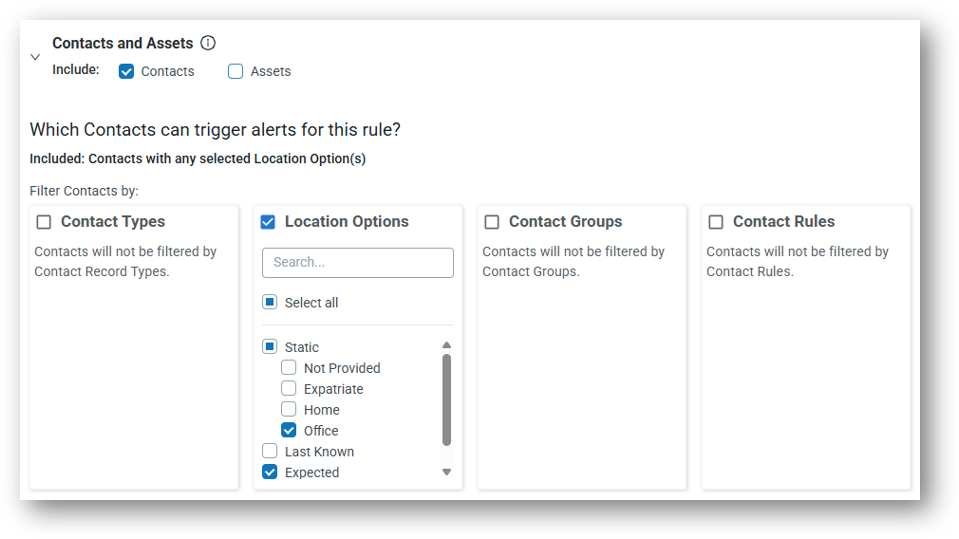Screen dimensions: 959x539
Task: Click the Location Options search field
Action: (x=357, y=262)
